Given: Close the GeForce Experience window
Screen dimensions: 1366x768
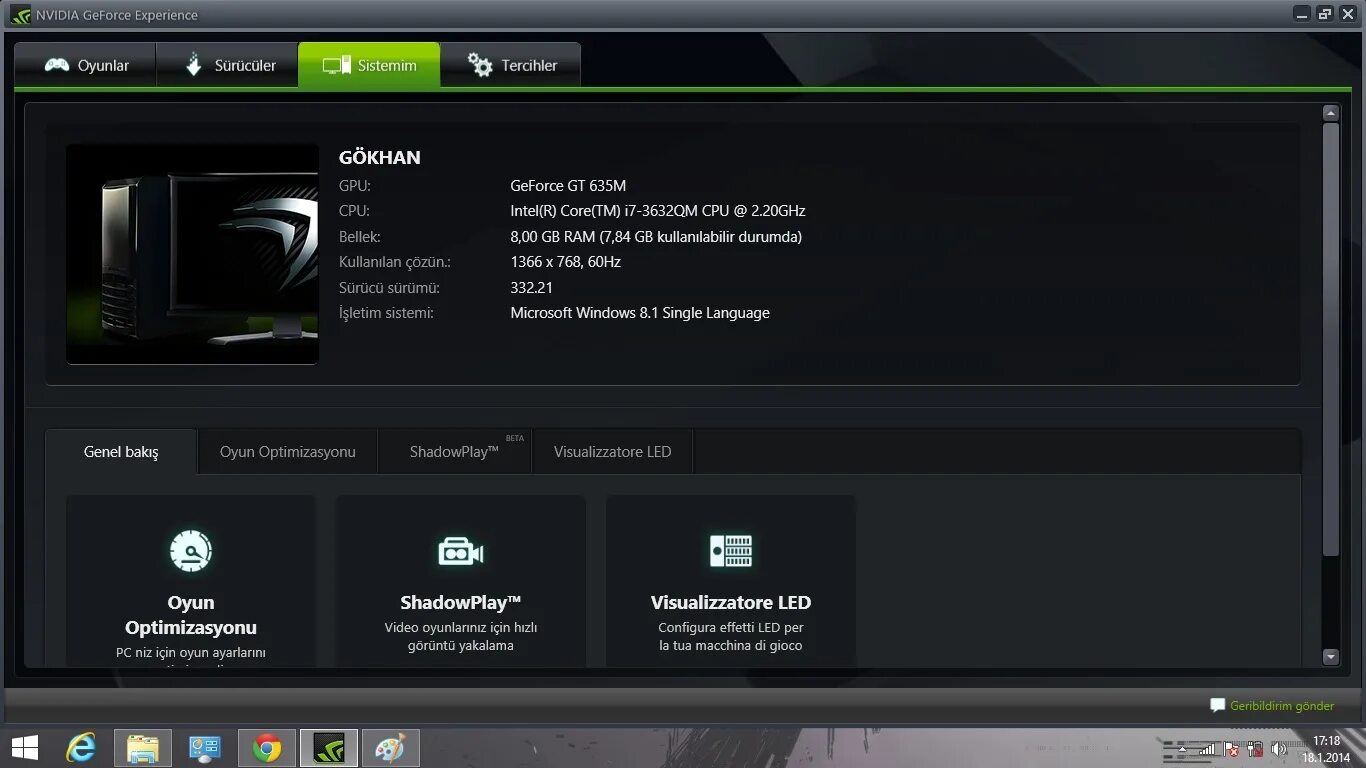Looking at the screenshot, I should click(1347, 14).
